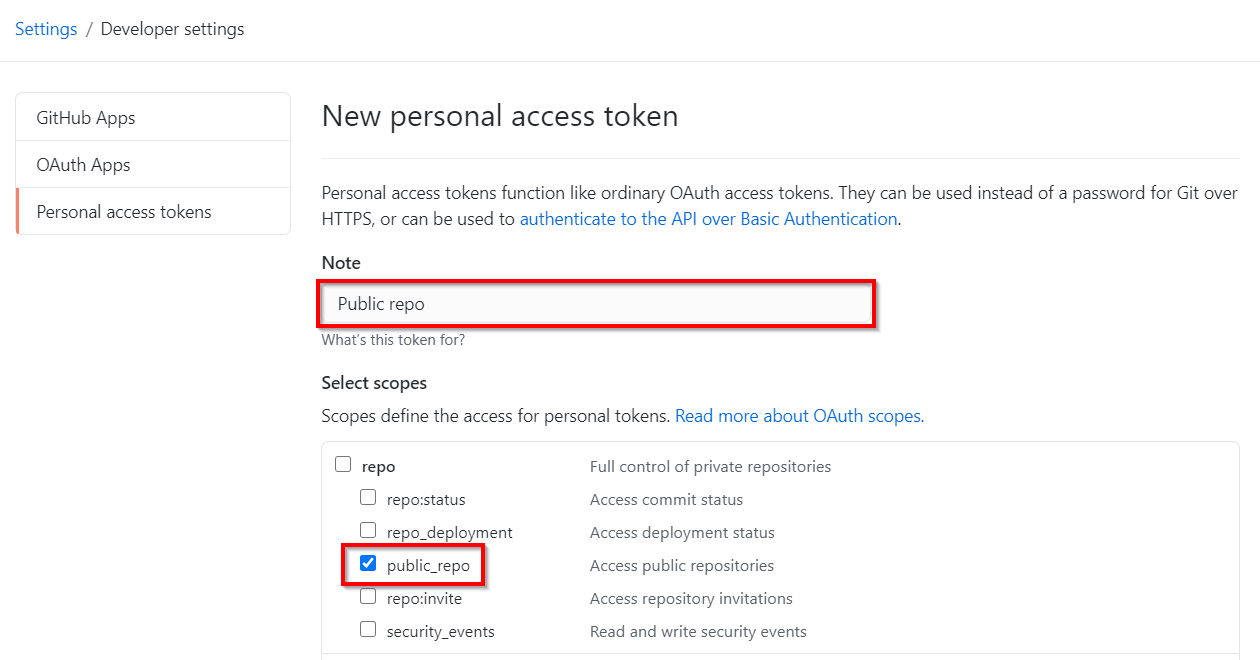The width and height of the screenshot is (1260, 660).
Task: Tick the repo_deployment scope checkbox
Action: tap(368, 531)
